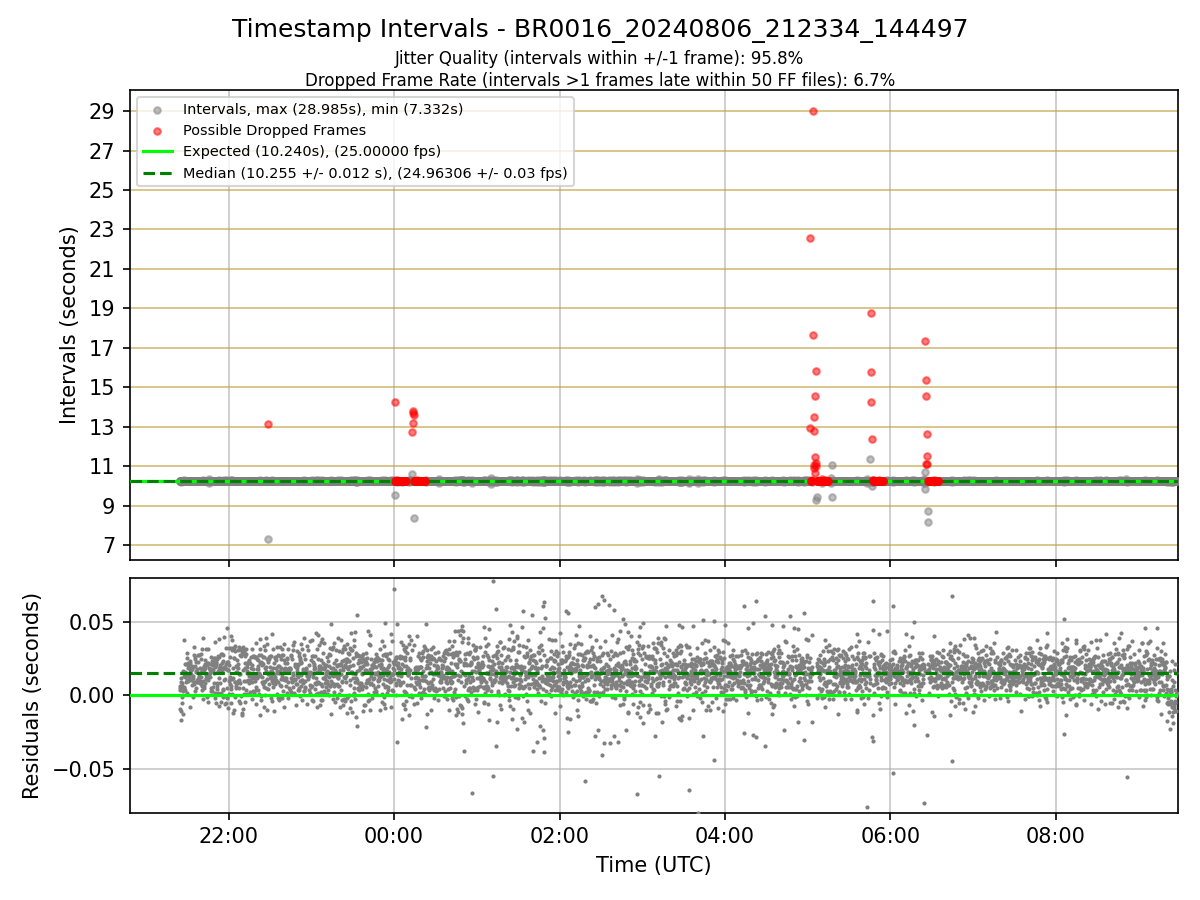Image resolution: width=1200 pixels, height=900 pixels.
Task: Click the red point near 17.3 seconds after 06:00
Action: (925, 341)
